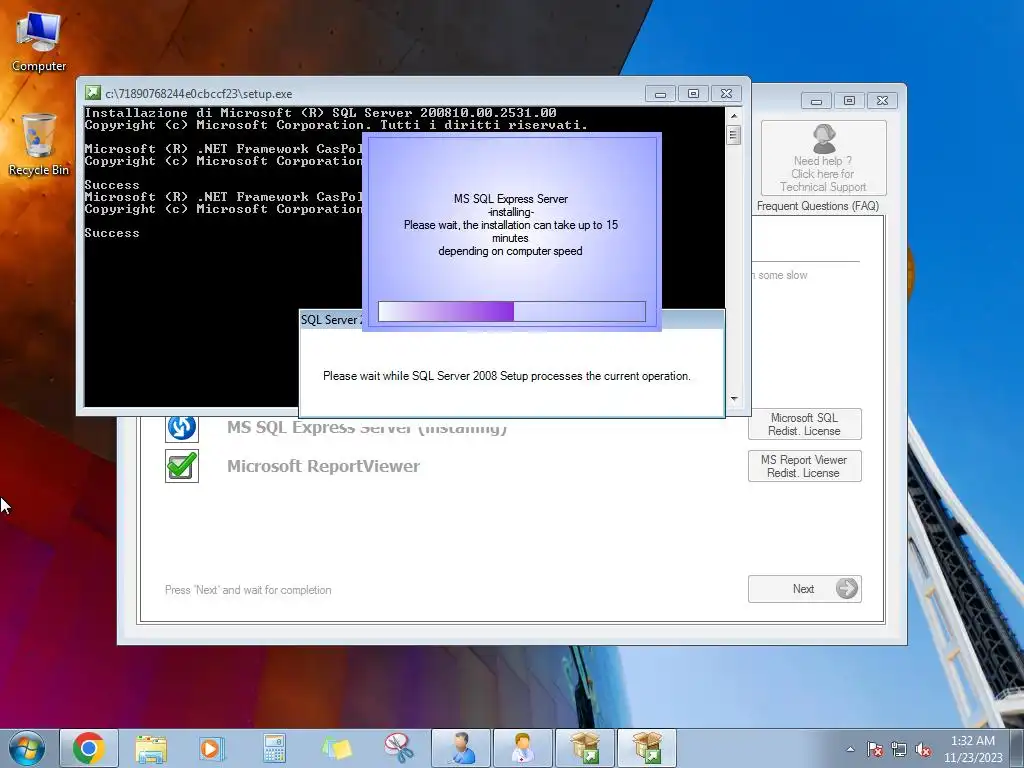Image resolution: width=1024 pixels, height=768 pixels.
Task: Click the console scrollbar down arrow
Action: pos(733,398)
